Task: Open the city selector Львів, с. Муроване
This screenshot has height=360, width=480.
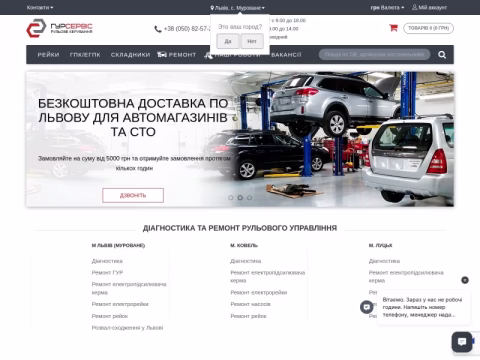Action: click(x=238, y=8)
